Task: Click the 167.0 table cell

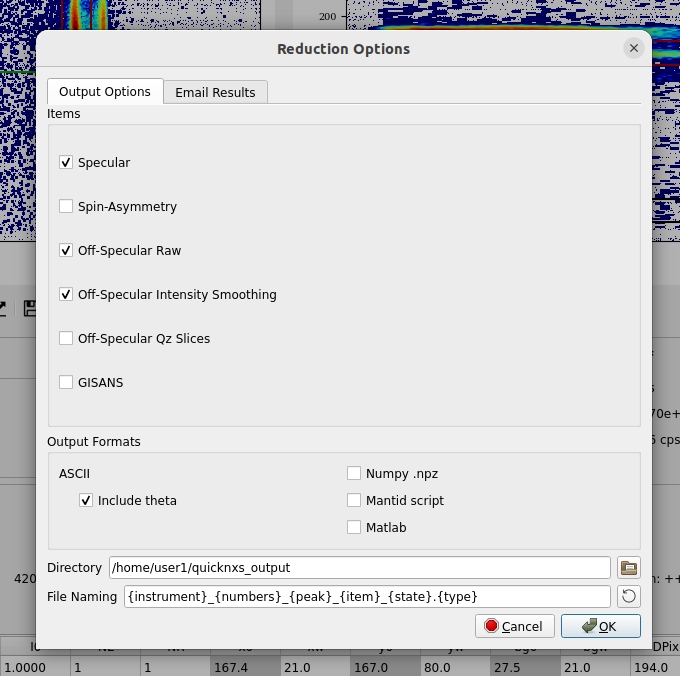Action: click(x=385, y=667)
